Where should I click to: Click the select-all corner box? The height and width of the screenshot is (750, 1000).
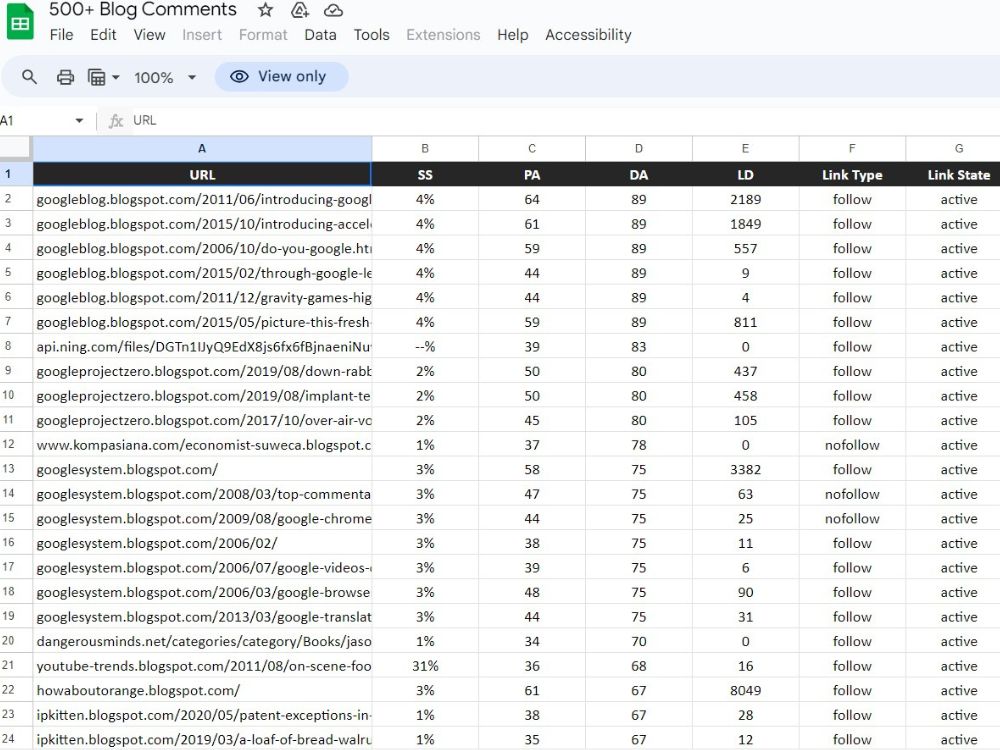15,148
